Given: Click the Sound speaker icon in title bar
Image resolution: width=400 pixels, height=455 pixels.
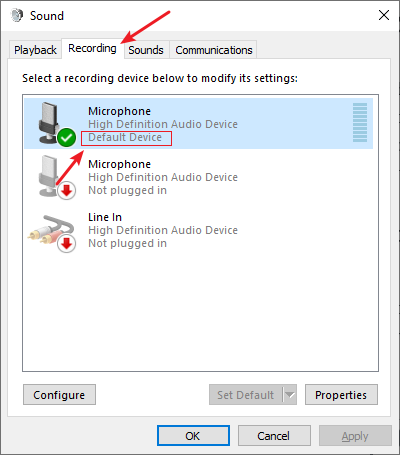Looking at the screenshot, I should click(17, 15).
